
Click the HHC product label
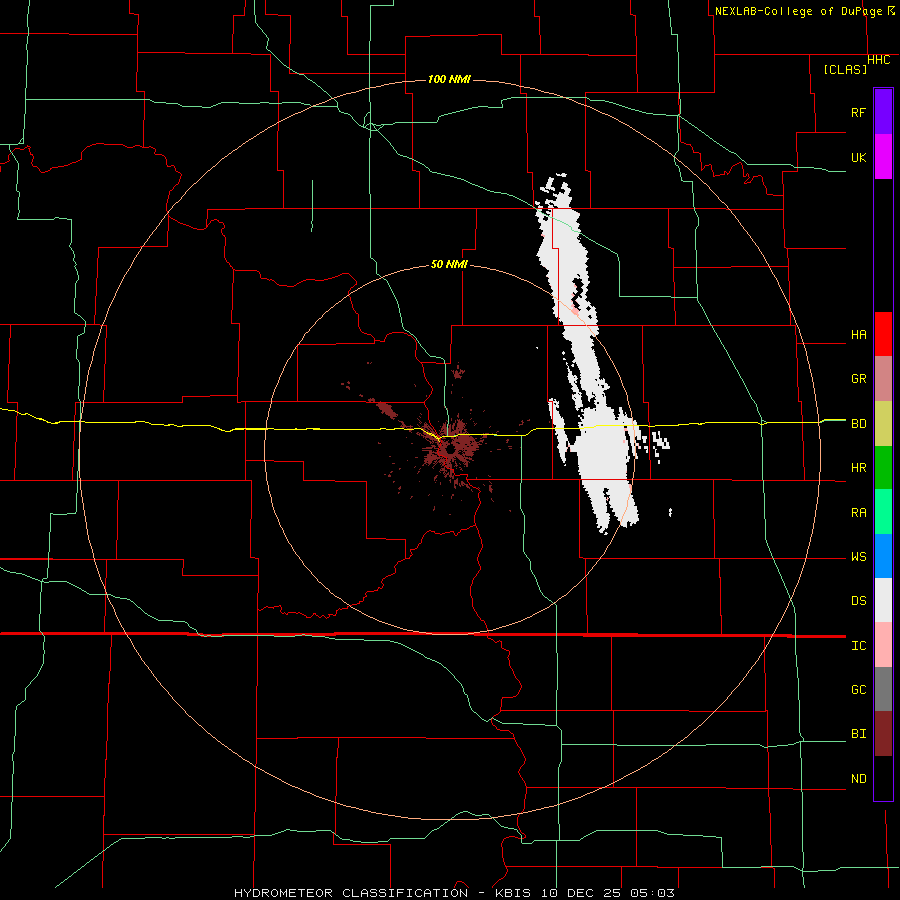(878, 60)
